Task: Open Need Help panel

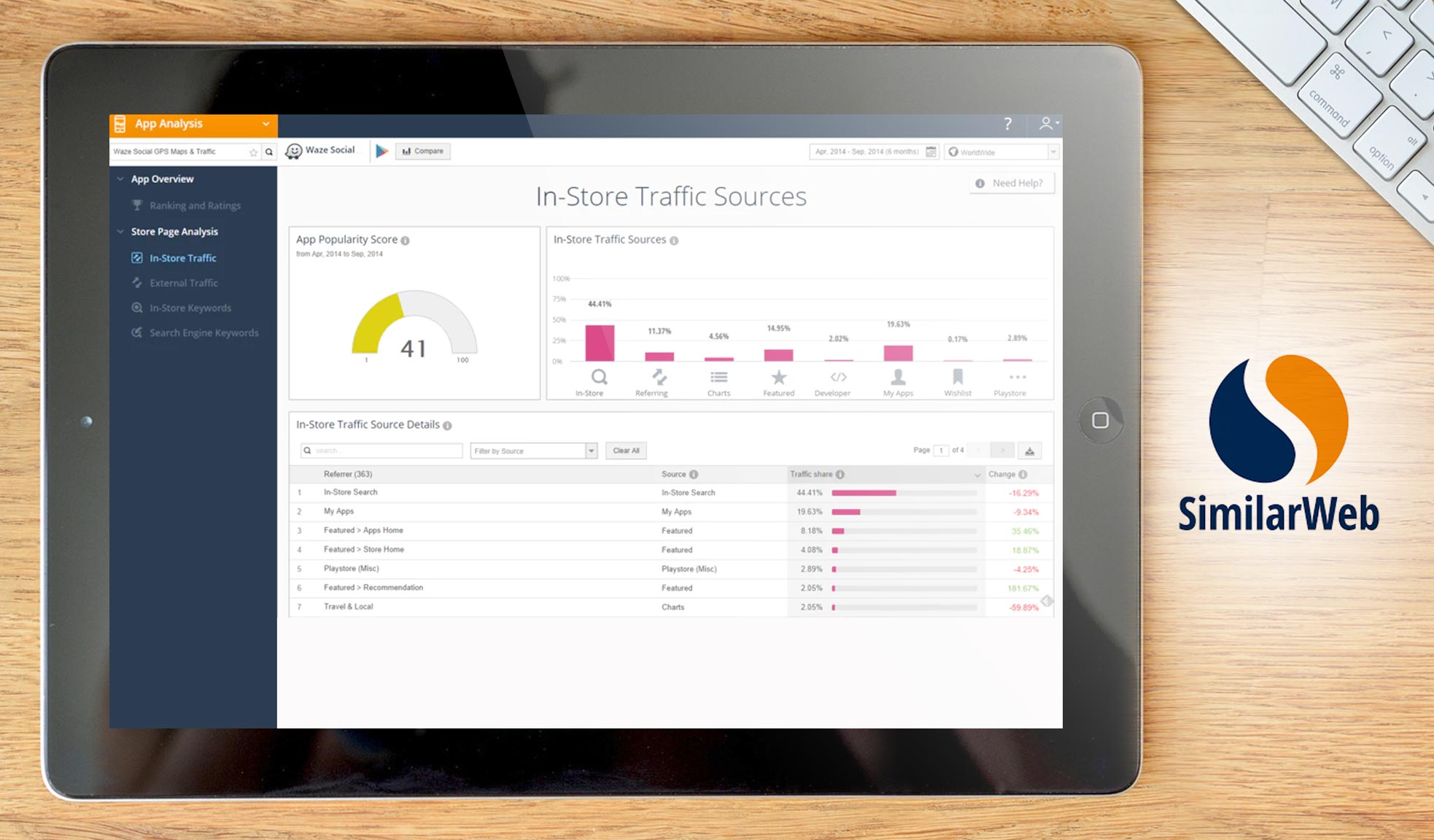Action: [1010, 183]
